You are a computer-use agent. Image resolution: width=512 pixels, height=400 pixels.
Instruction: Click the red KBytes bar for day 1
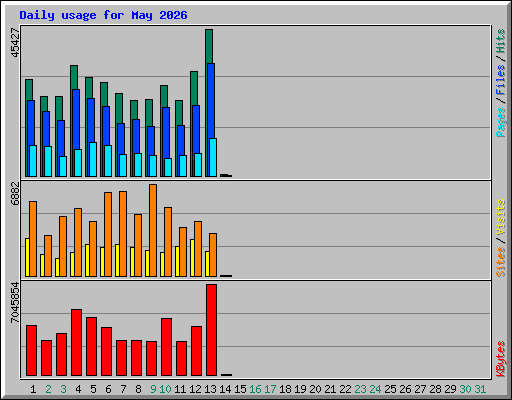coord(31,351)
